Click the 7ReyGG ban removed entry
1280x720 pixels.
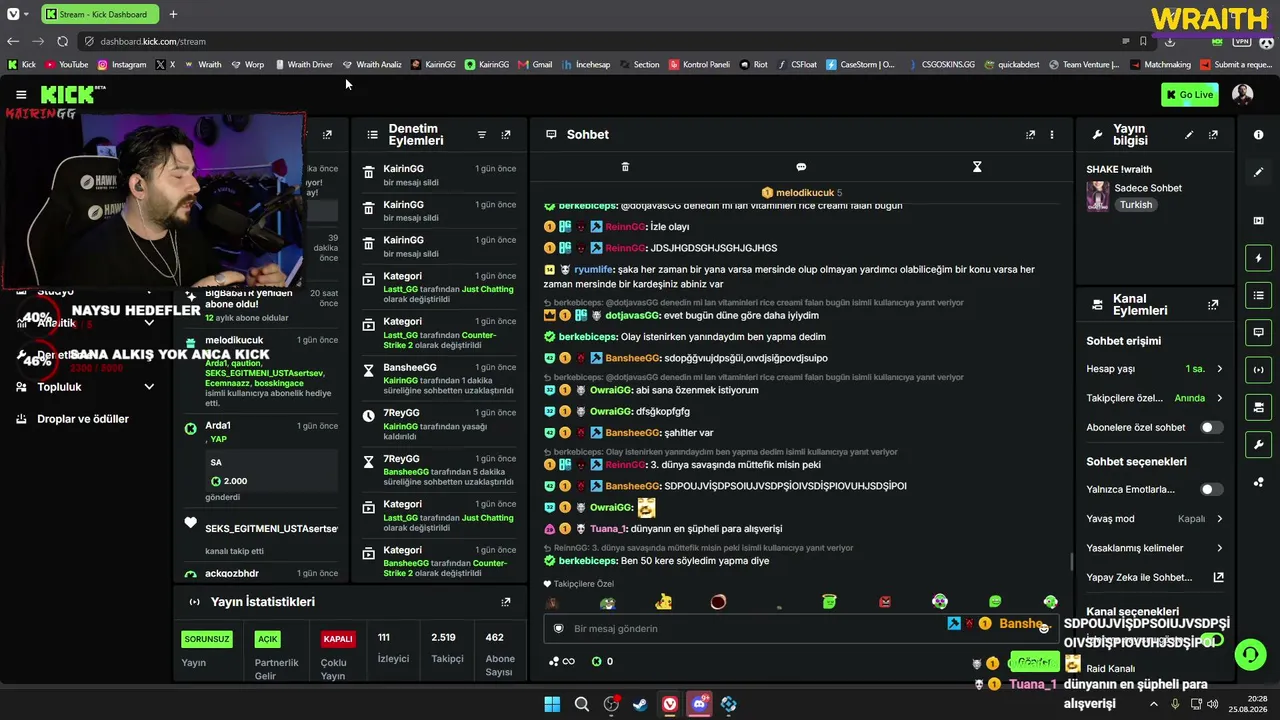(x=438, y=425)
